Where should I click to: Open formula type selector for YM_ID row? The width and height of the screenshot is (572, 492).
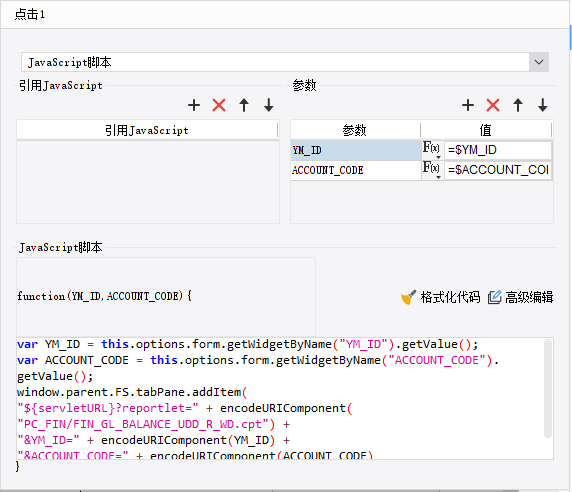click(432, 150)
